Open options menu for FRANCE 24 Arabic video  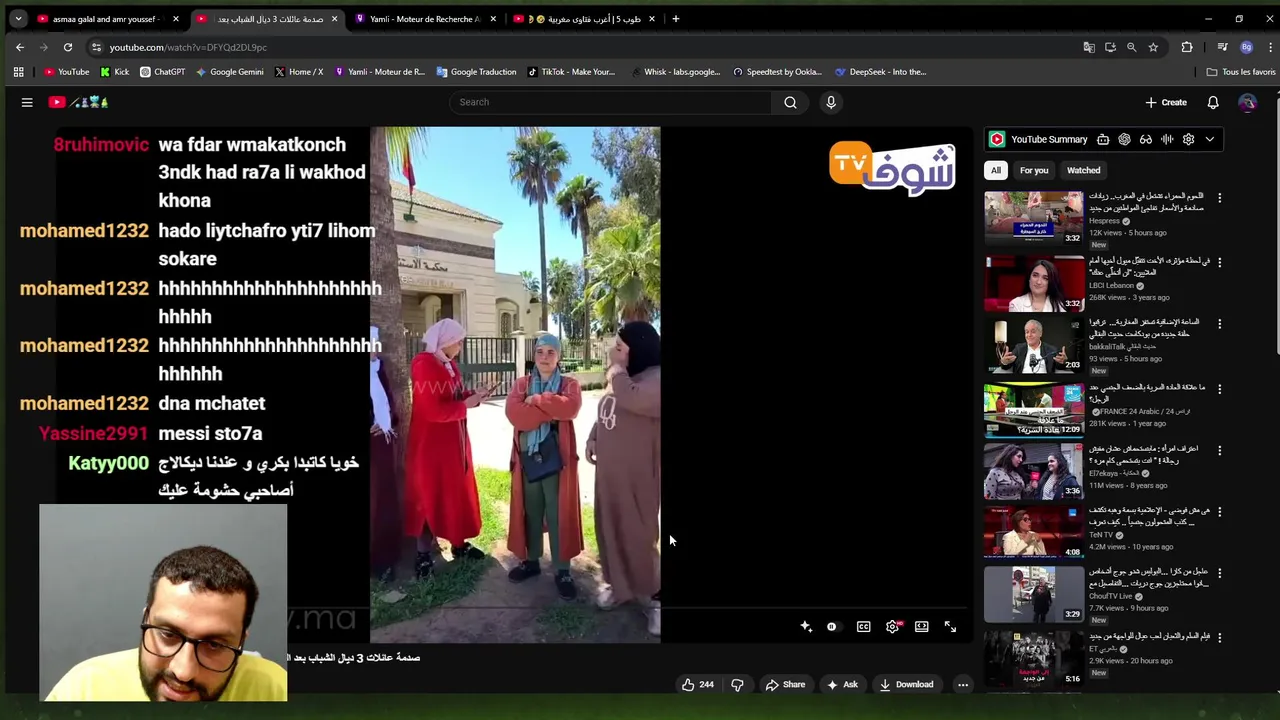pos(1219,388)
